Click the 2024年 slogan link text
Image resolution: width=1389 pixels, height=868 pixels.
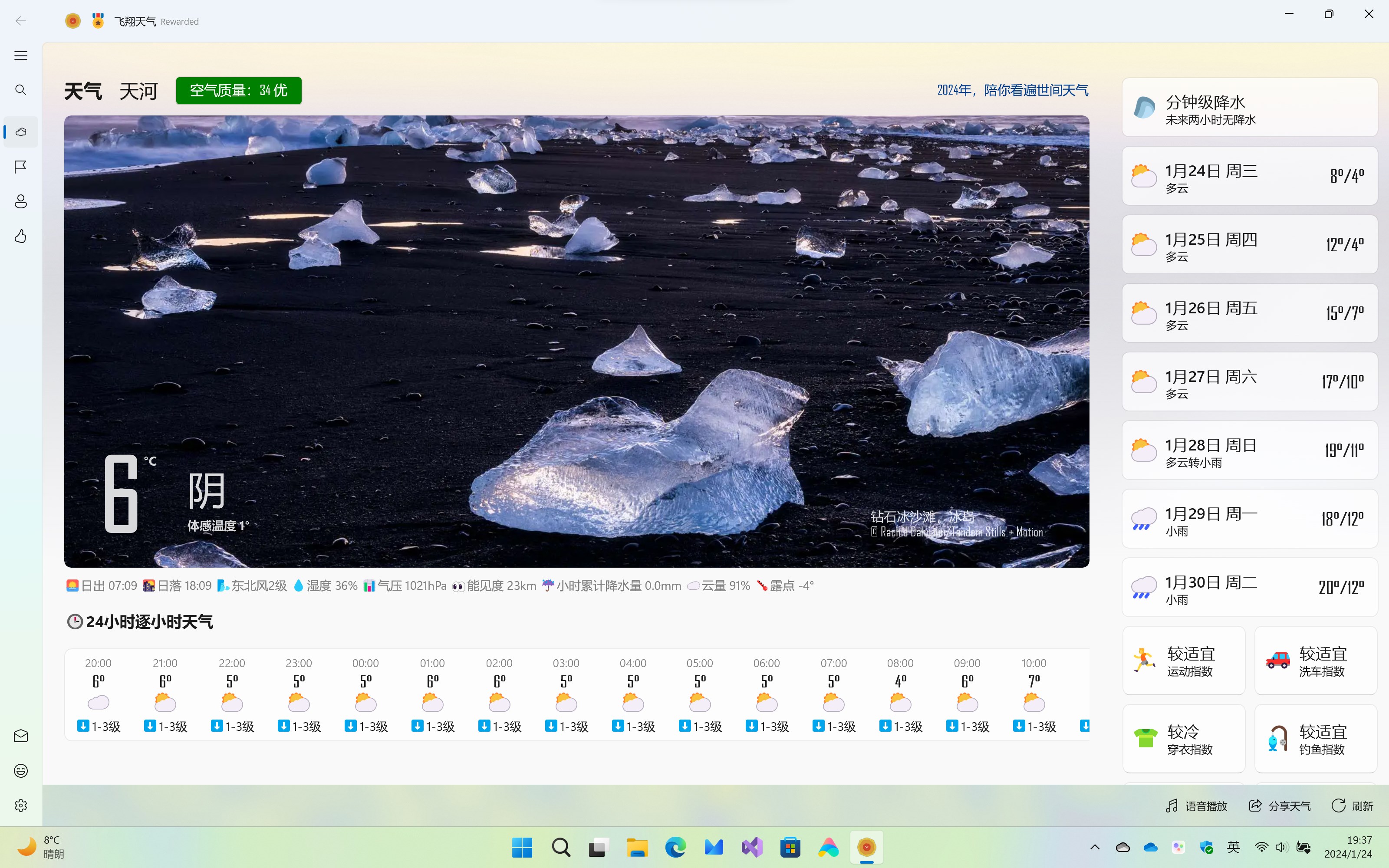click(1013, 90)
